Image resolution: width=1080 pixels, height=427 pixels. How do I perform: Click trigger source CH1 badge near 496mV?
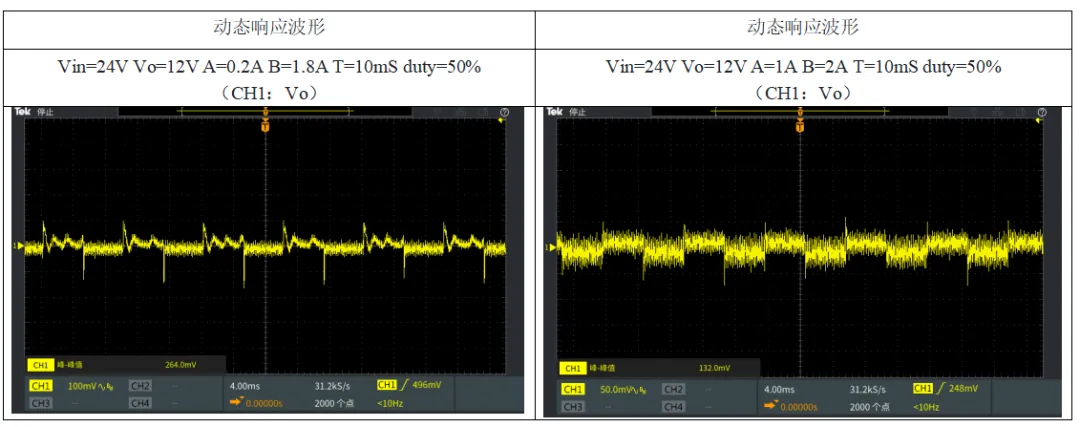coord(386,385)
